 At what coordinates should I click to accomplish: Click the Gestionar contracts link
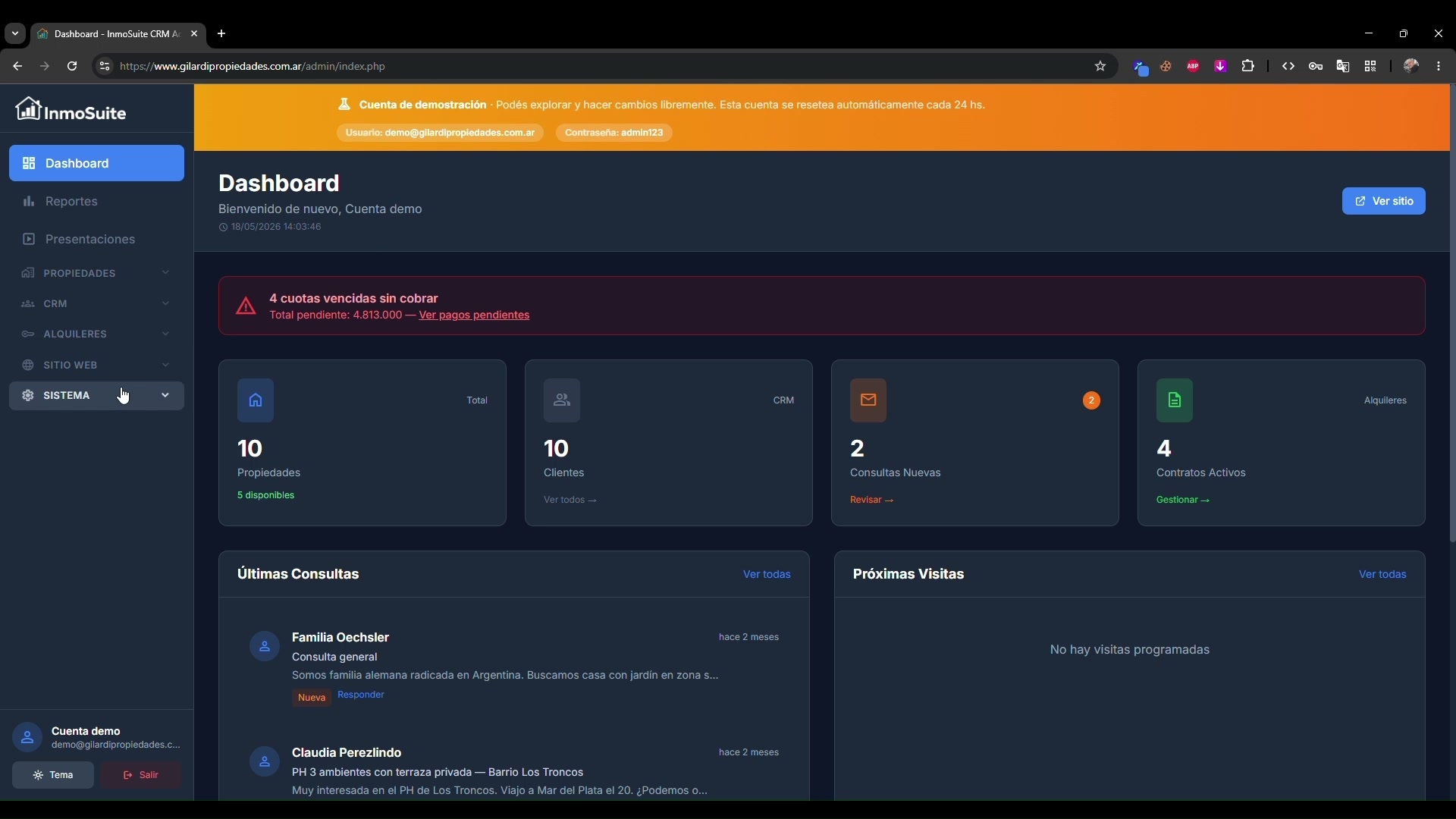1183,500
